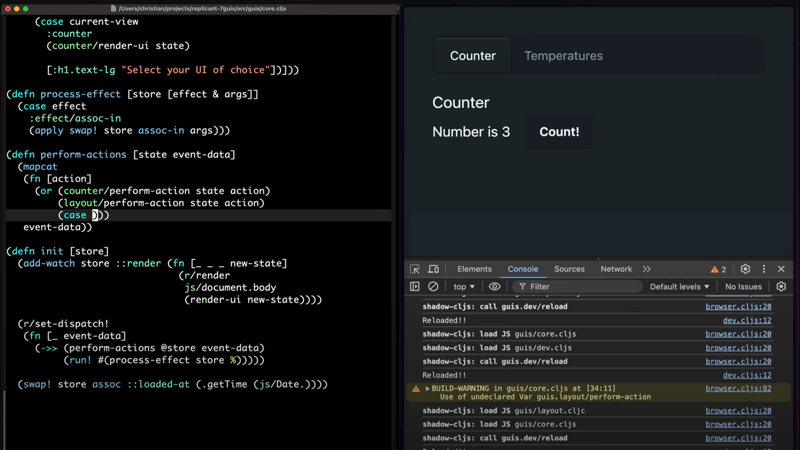Open the top JavaScript context dropdown
800x450 pixels.
coord(464,287)
